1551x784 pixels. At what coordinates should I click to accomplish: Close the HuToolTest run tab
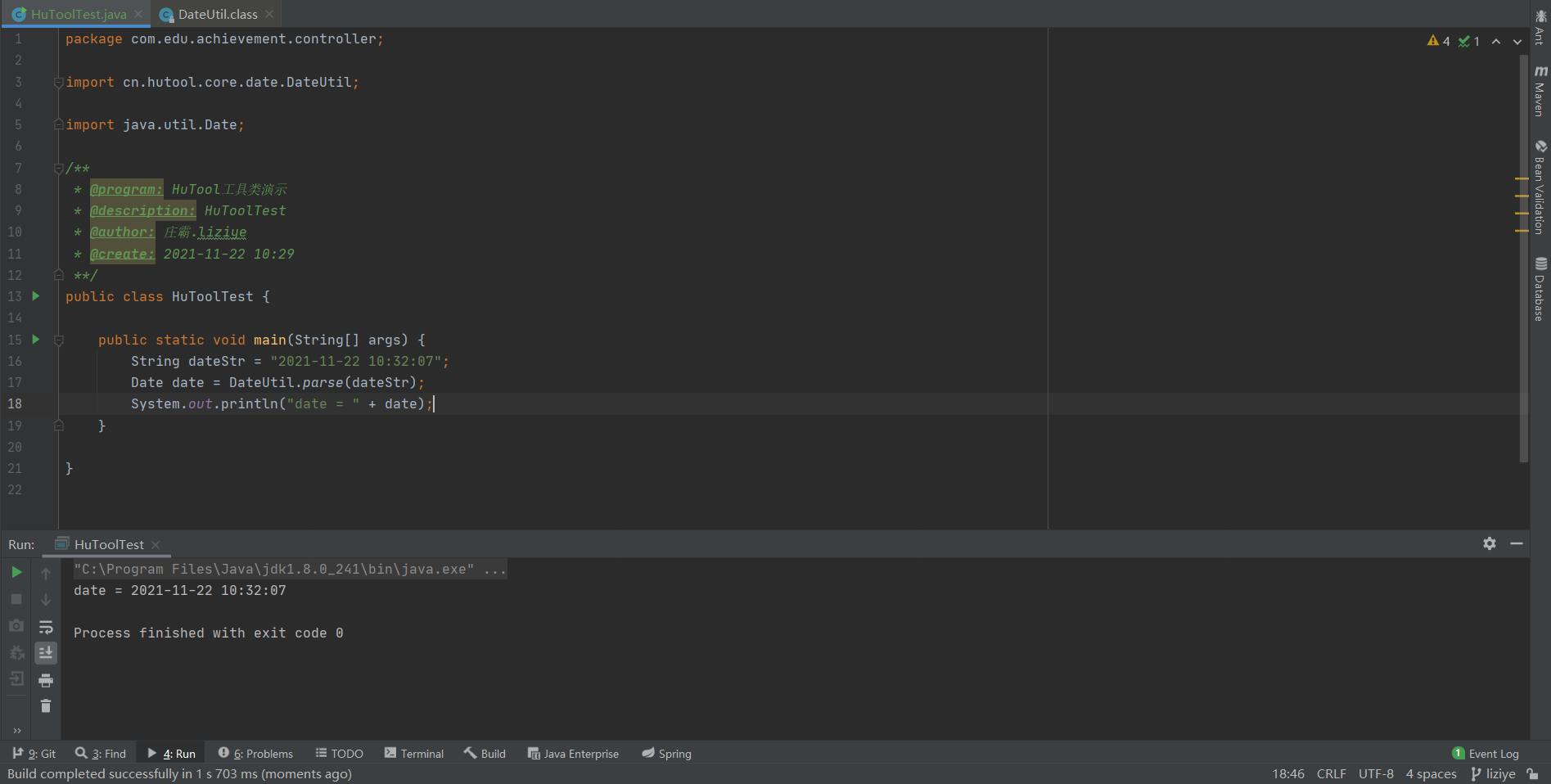(156, 545)
